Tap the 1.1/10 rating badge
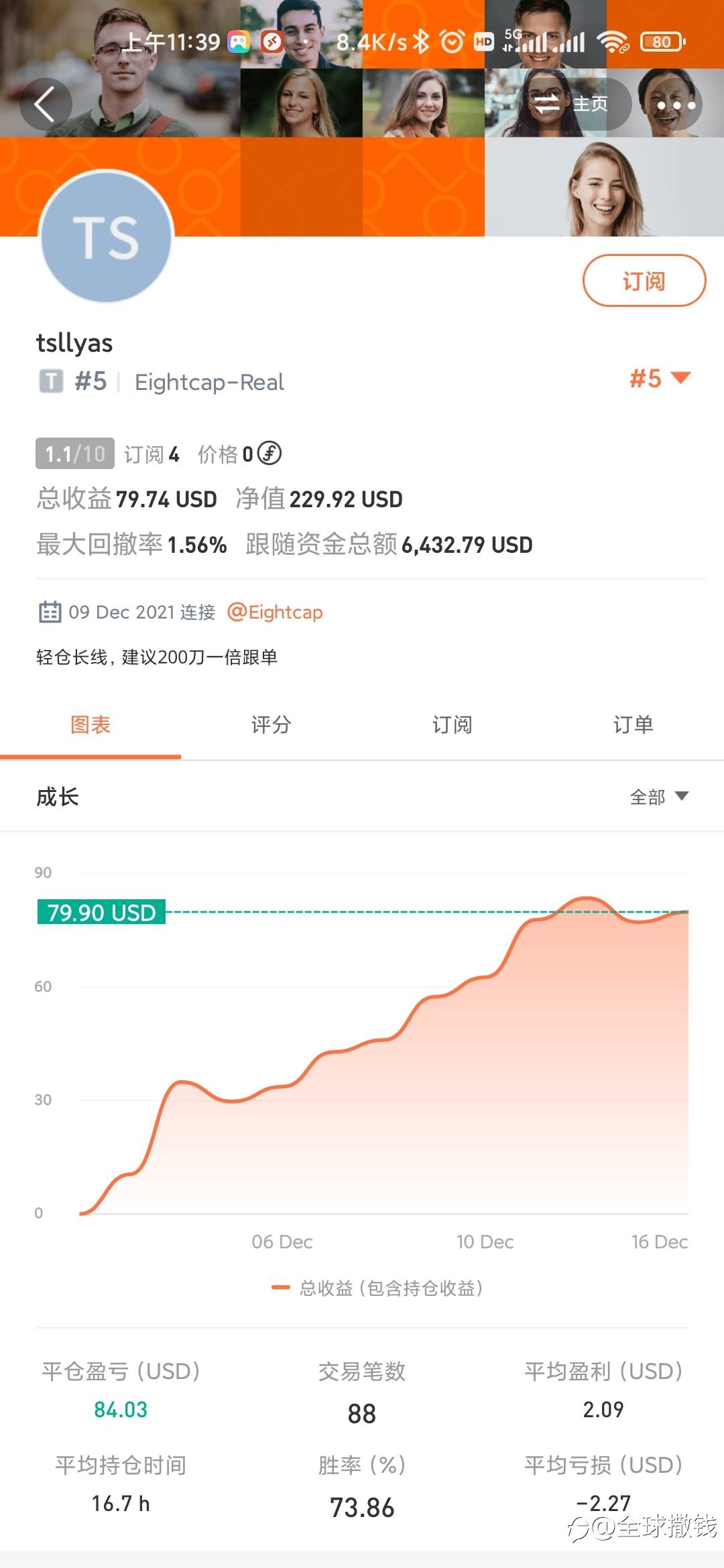724x1568 pixels. tap(75, 454)
